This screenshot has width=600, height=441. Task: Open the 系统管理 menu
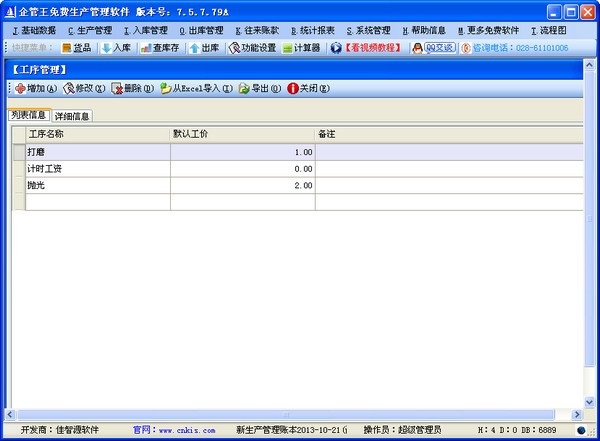tap(368, 30)
